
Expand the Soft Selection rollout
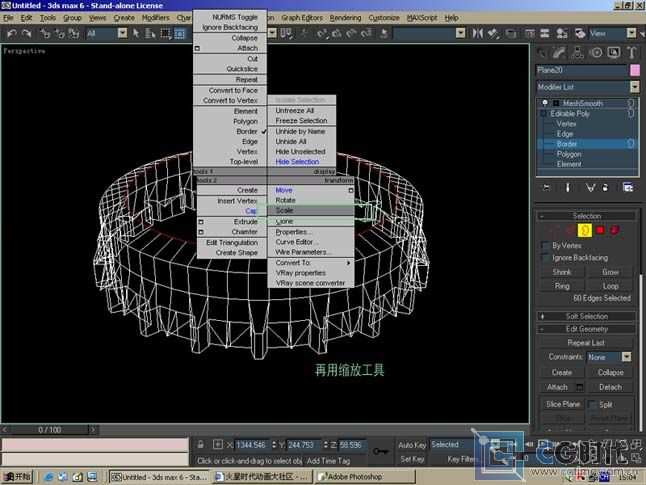[587, 316]
